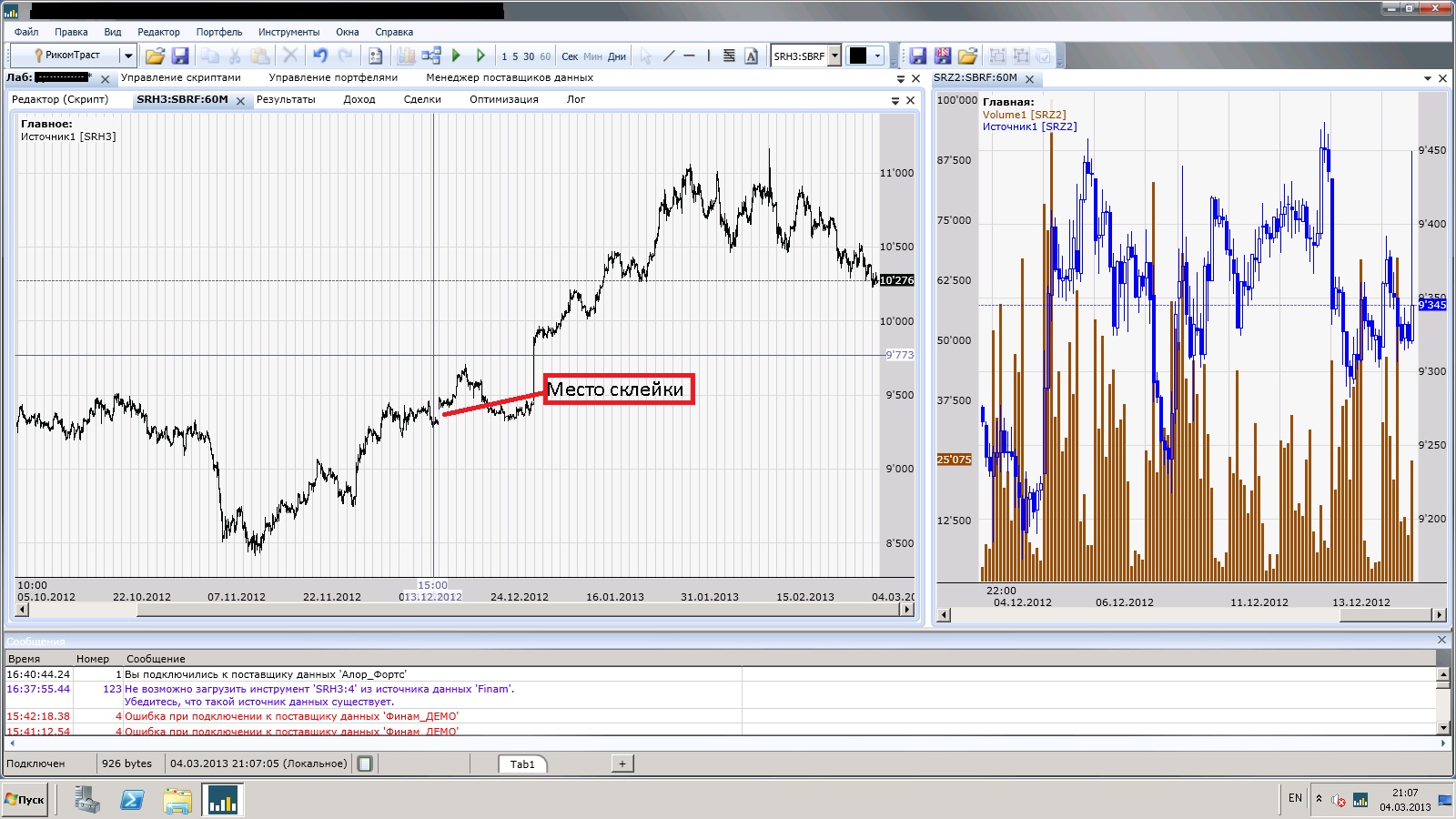Select the 1 minute interval button

coord(504,56)
